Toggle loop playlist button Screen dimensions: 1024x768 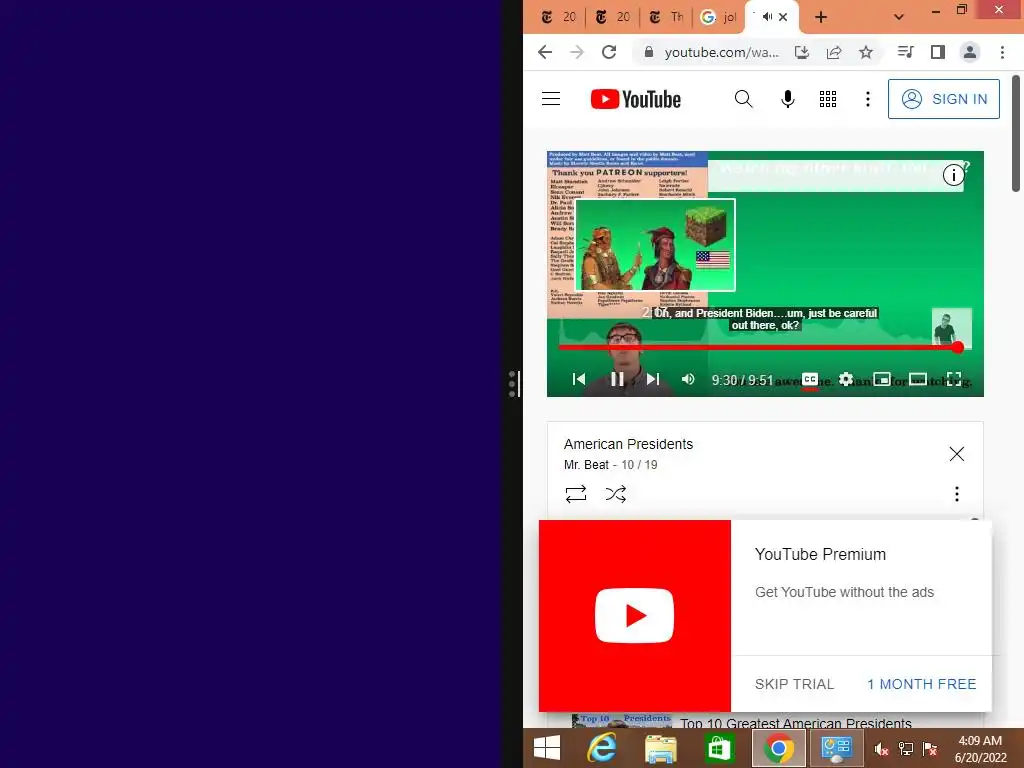pyautogui.click(x=575, y=494)
